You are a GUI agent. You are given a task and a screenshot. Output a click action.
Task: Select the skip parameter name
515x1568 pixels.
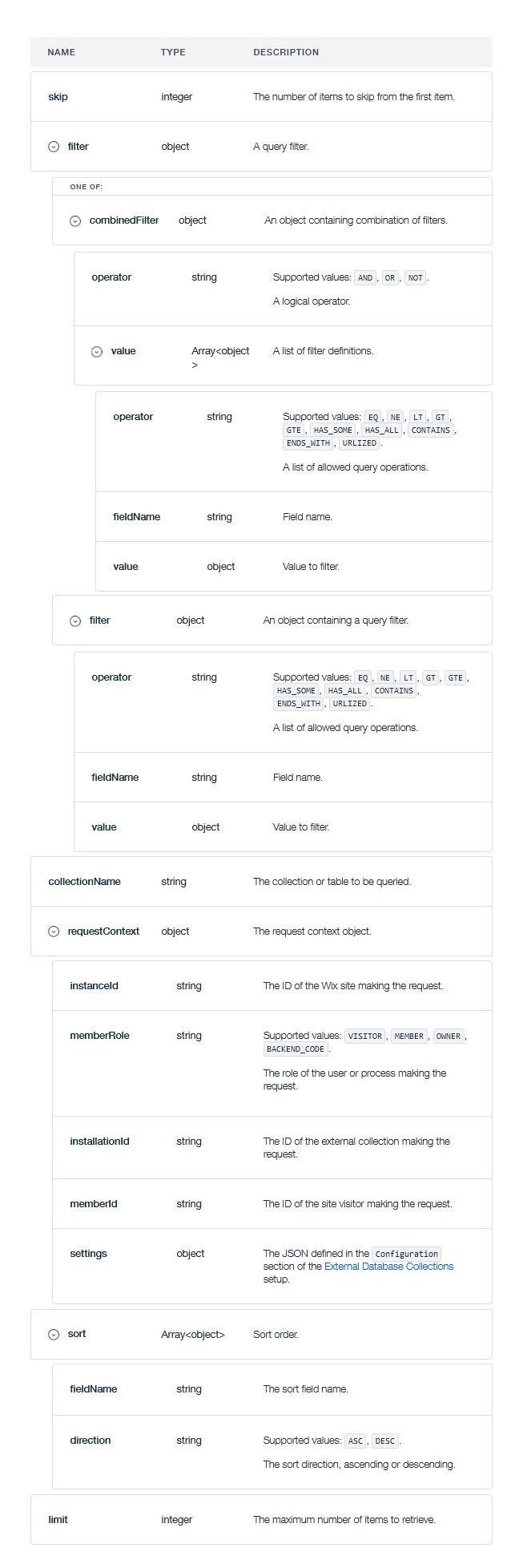pyautogui.click(x=58, y=97)
